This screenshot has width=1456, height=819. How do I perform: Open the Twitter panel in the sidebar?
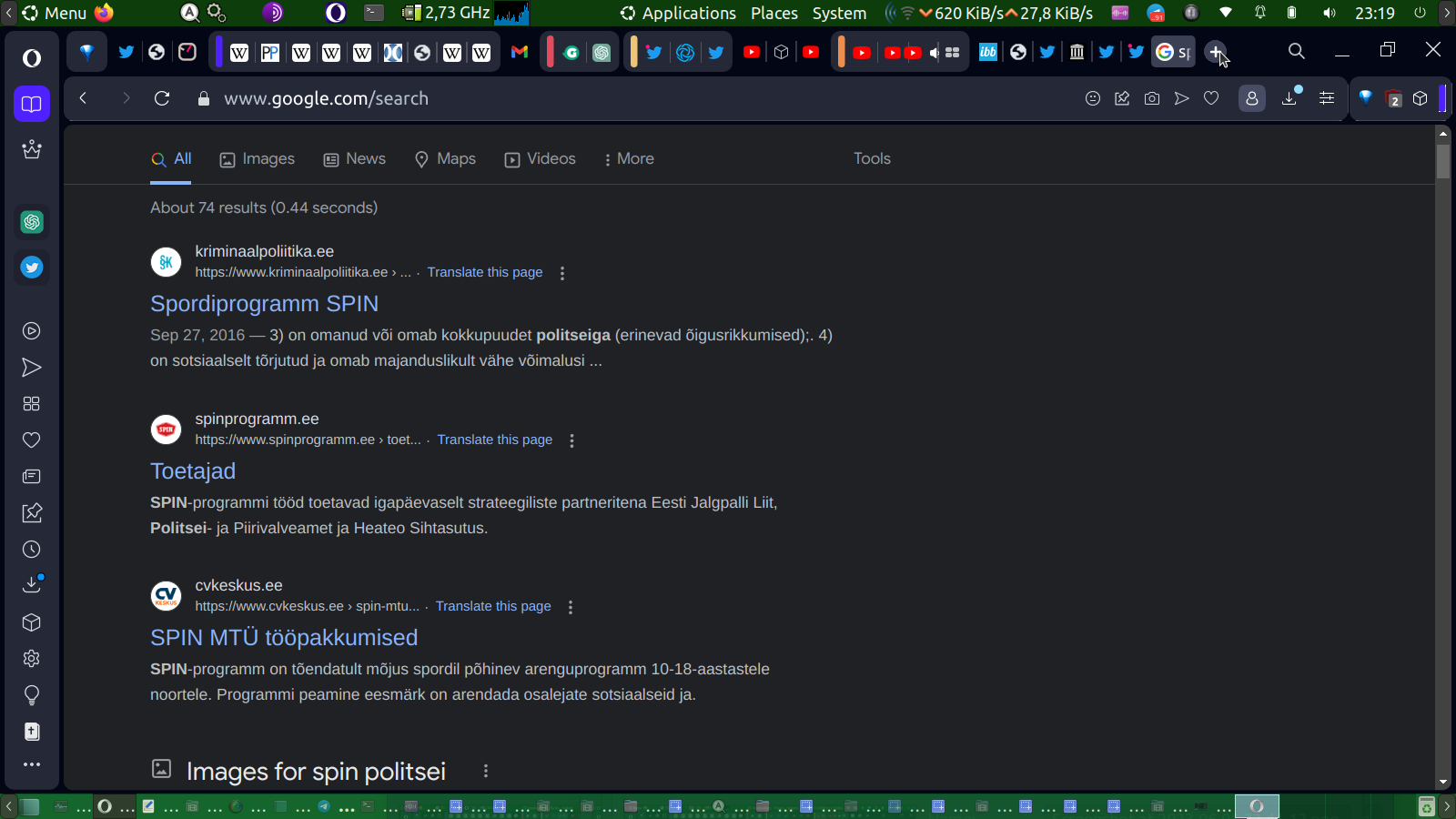[32, 268]
